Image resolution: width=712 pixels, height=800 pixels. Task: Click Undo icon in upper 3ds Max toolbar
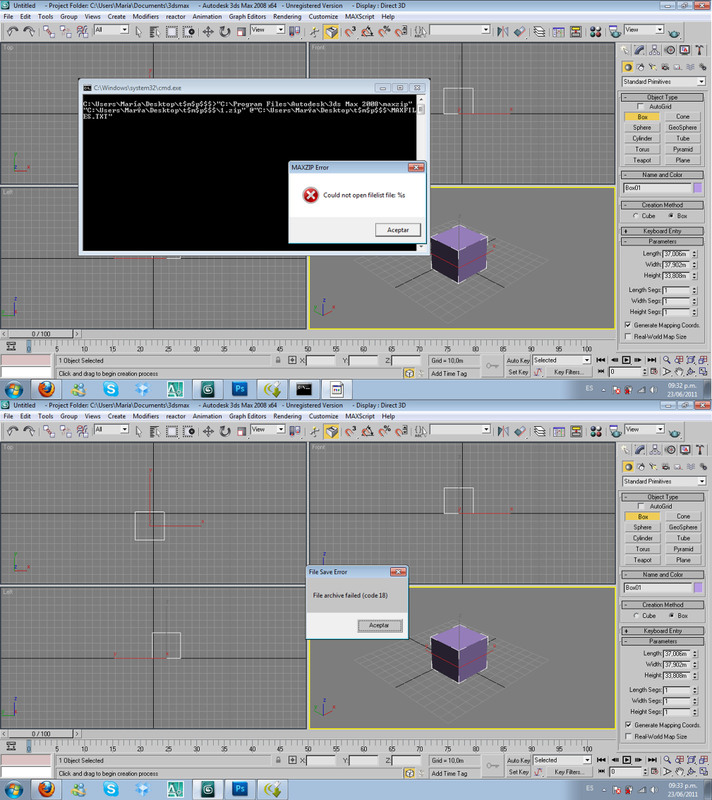[x=13, y=32]
